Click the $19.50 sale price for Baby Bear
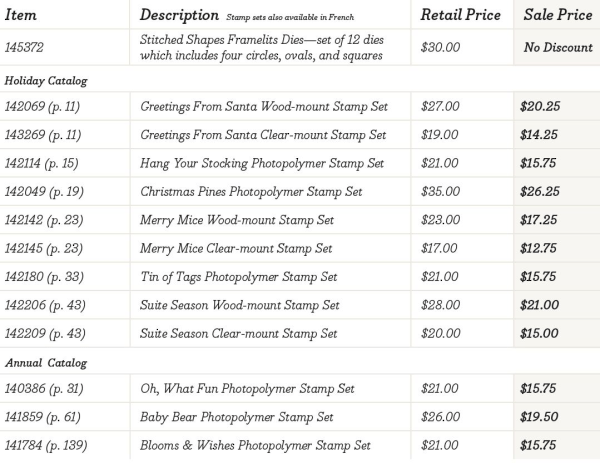600x463 pixels. pyautogui.click(x=540, y=416)
